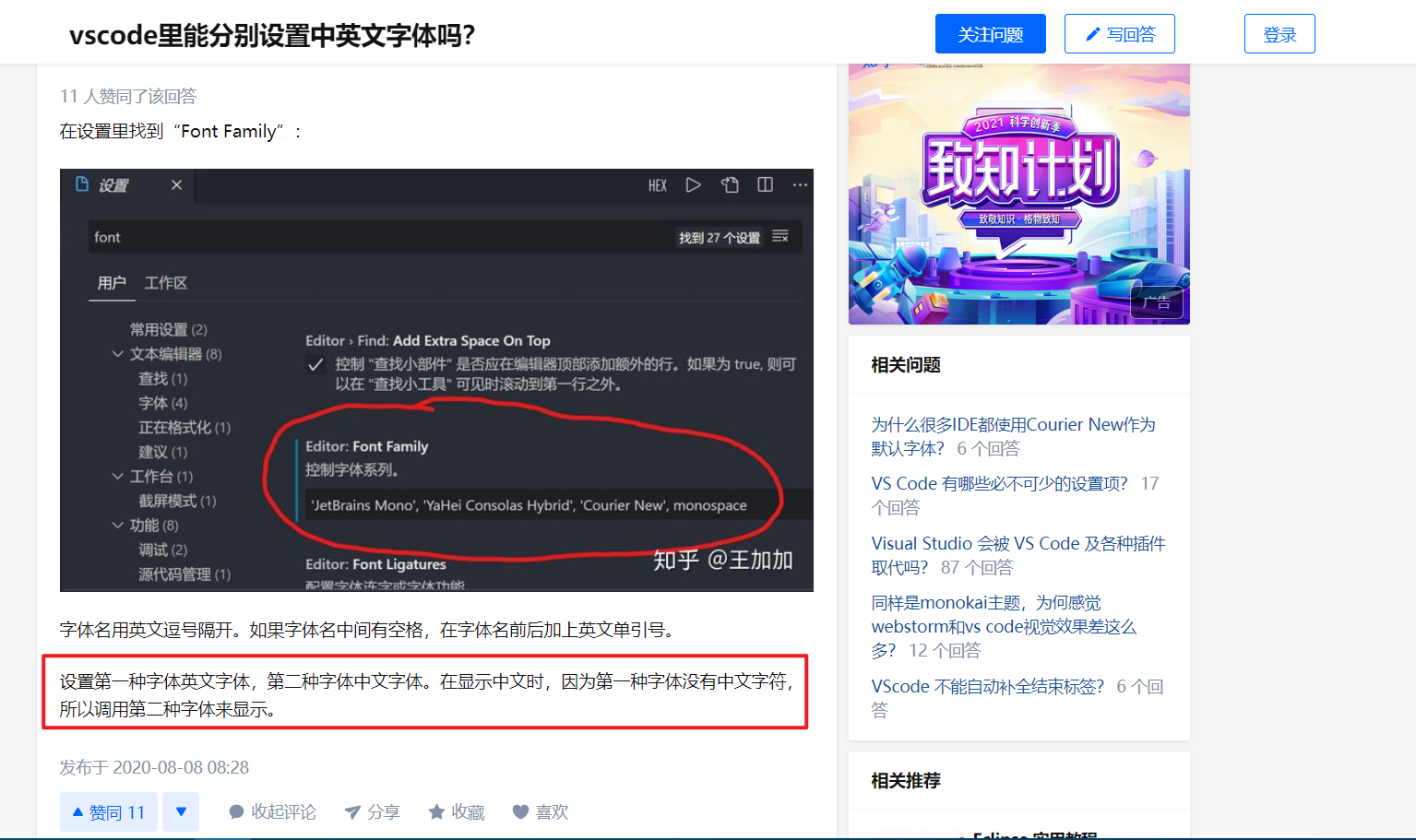
Task: Select 正在格式化 (1) tree item
Action: pos(184,428)
